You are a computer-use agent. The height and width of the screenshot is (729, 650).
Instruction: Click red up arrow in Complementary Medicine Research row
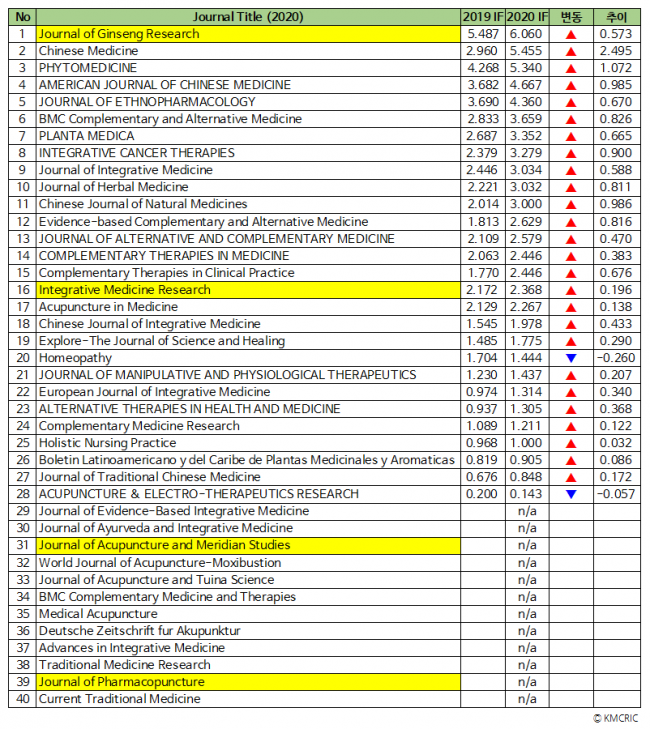pyautogui.click(x=571, y=427)
